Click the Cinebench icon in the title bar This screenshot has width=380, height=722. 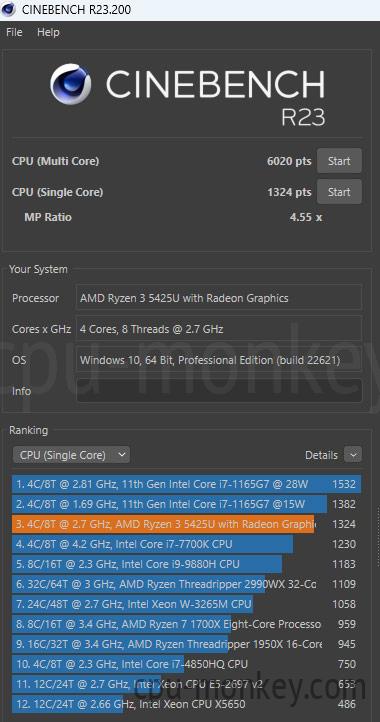tap(8, 9)
